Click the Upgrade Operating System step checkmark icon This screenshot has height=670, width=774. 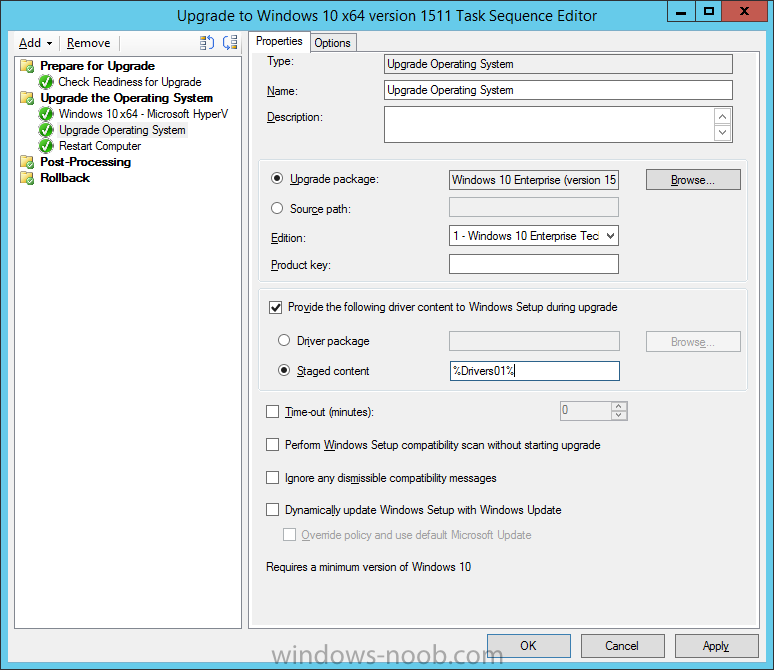(x=46, y=130)
